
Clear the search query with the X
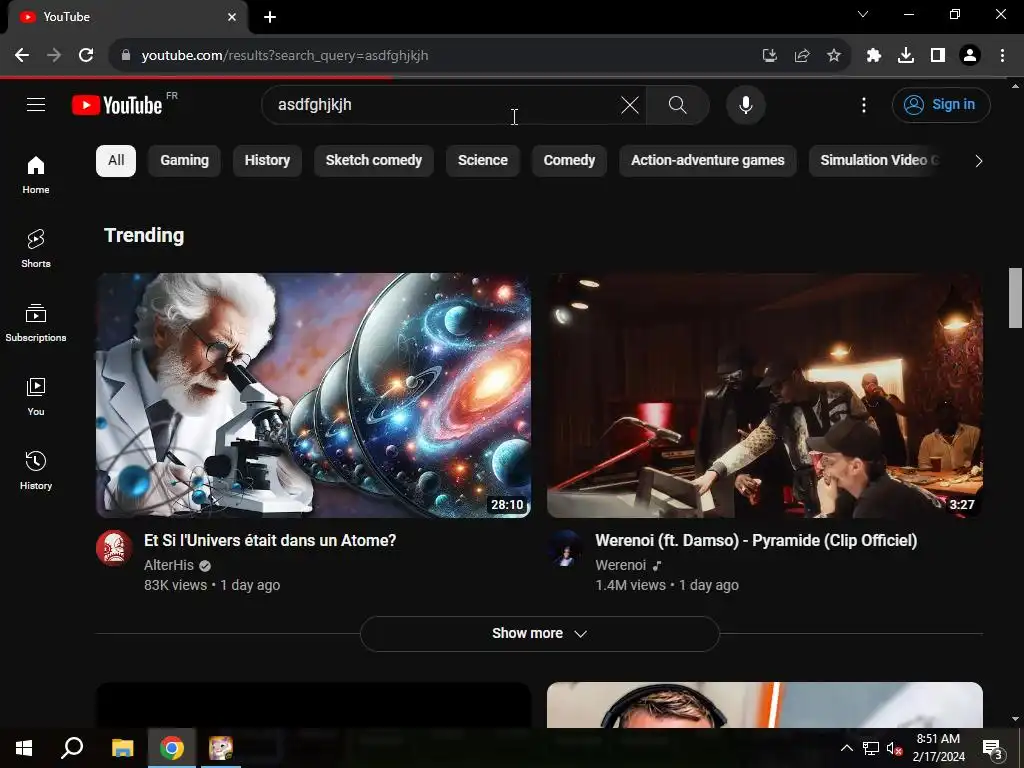coord(630,104)
